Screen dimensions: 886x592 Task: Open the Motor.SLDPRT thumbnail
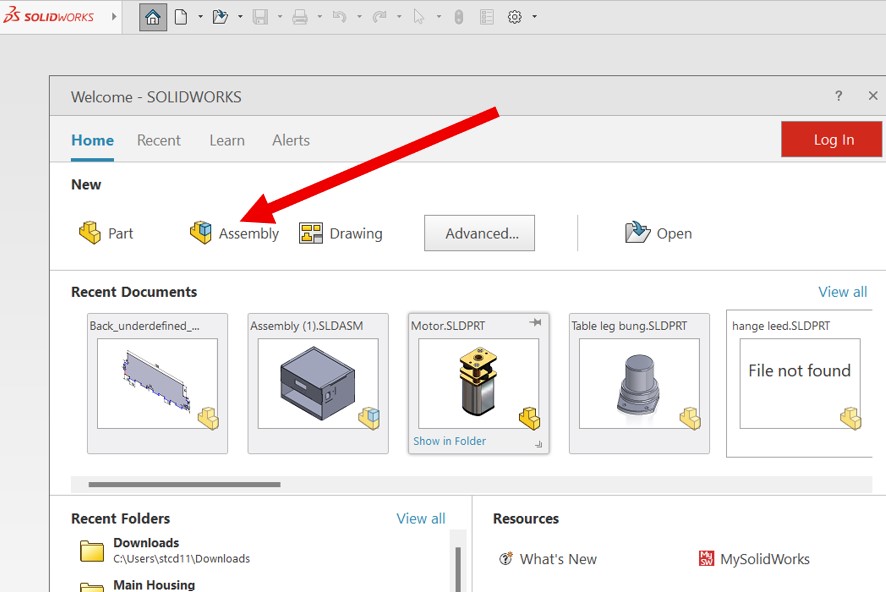click(479, 384)
